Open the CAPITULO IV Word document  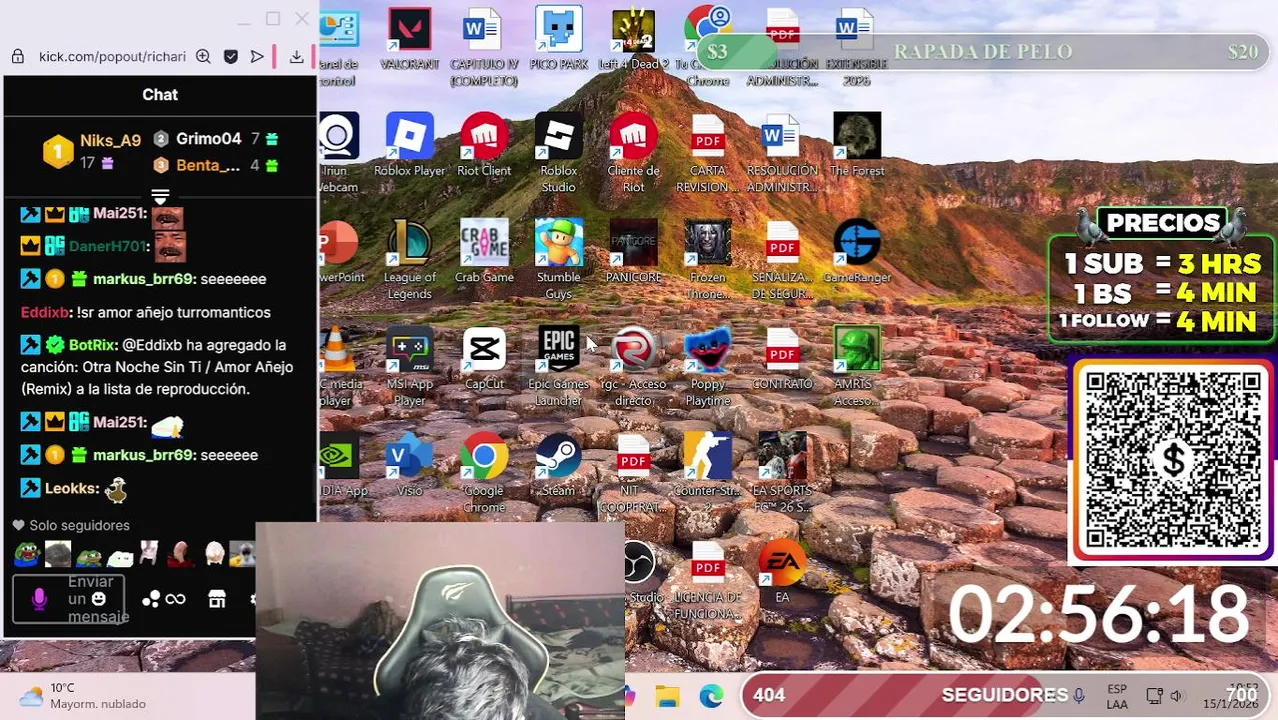(484, 48)
